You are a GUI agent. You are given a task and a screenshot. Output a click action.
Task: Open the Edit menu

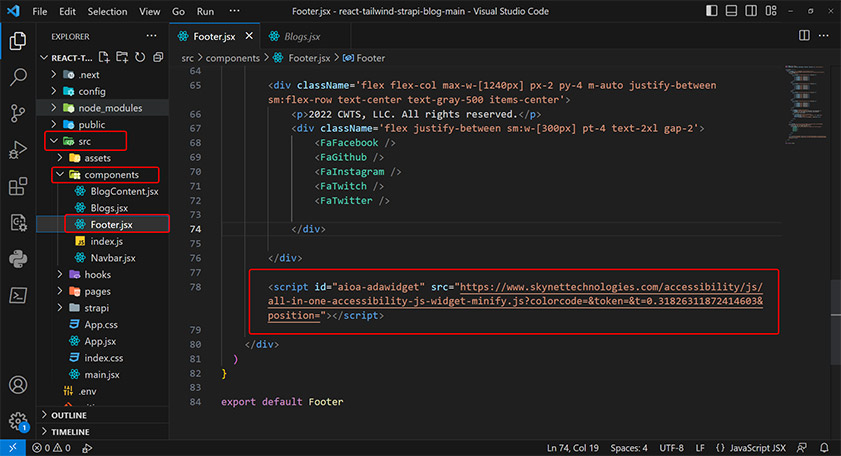click(67, 11)
